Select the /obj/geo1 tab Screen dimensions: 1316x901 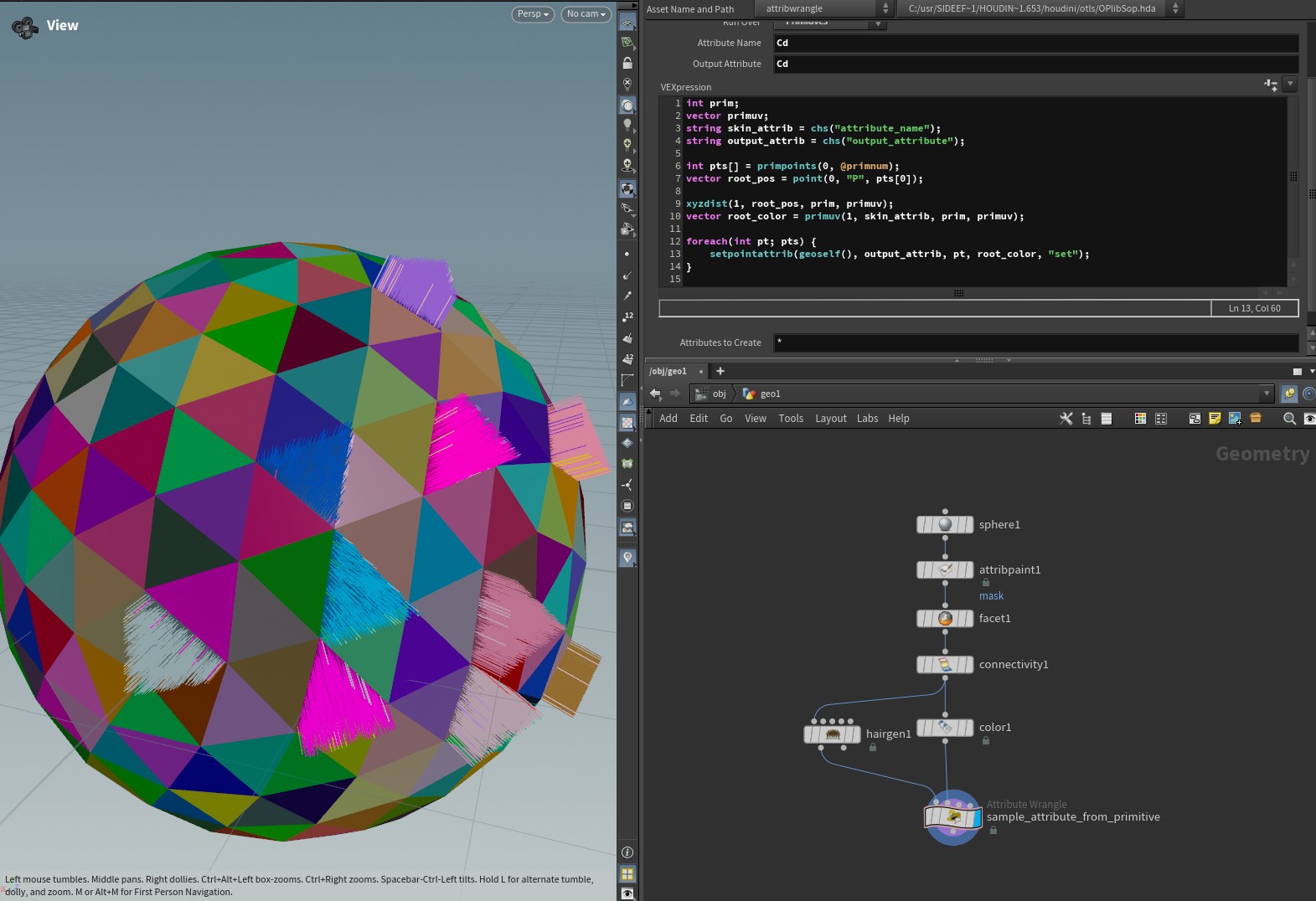(668, 371)
